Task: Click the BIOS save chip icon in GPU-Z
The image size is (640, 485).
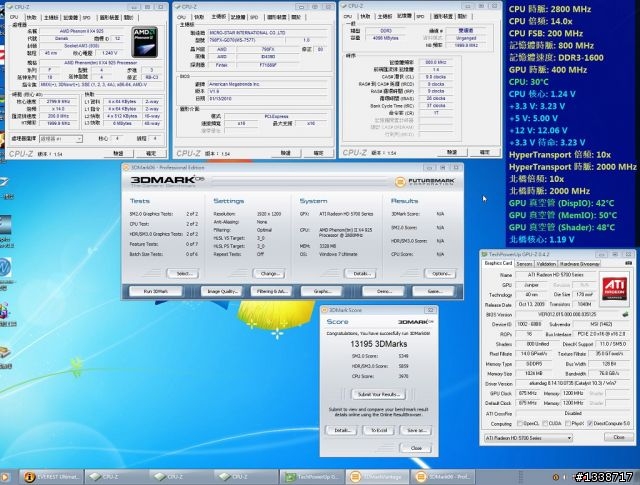Action: 625,314
